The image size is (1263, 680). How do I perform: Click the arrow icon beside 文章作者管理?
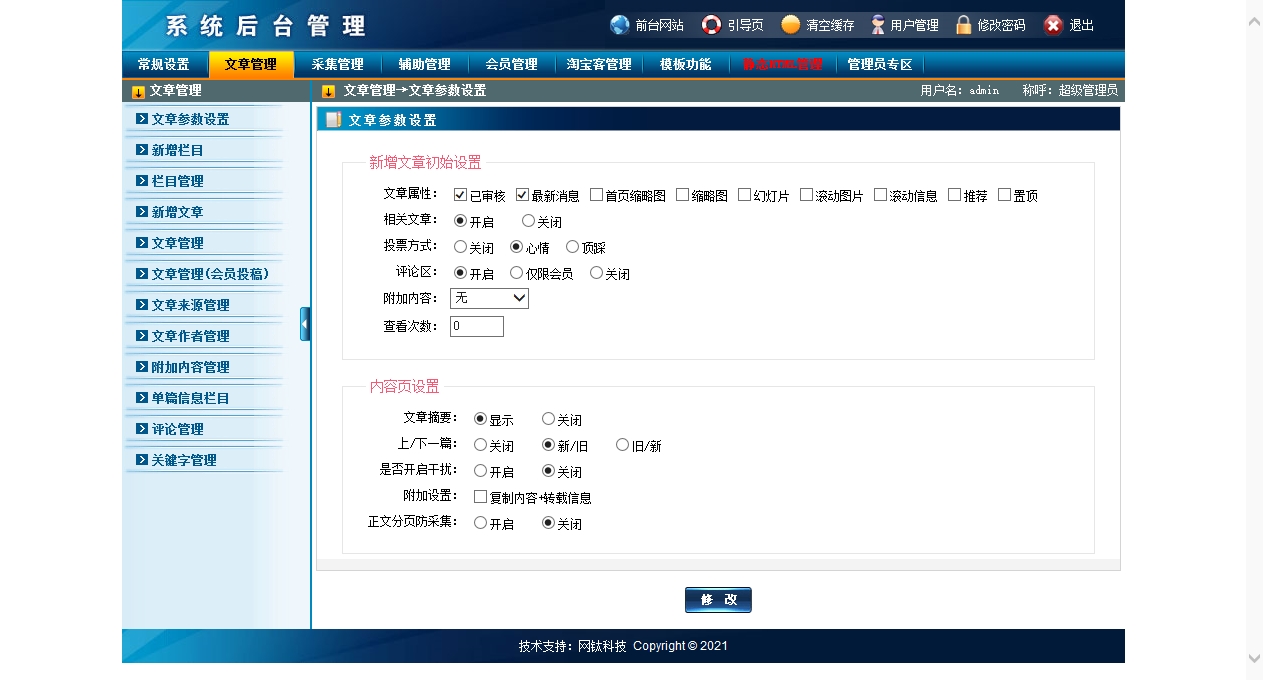pyautogui.click(x=142, y=336)
